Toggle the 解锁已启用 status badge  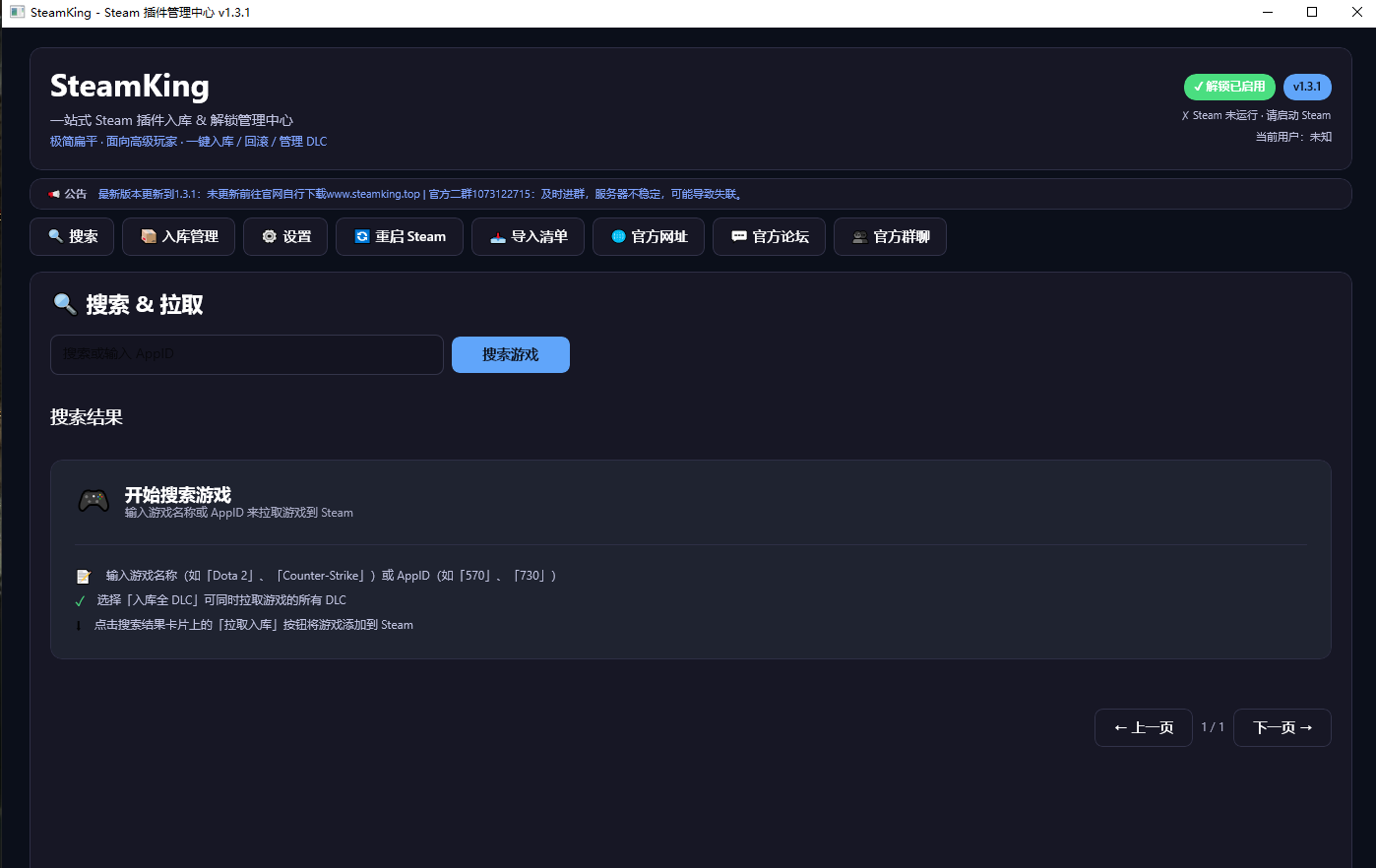pyautogui.click(x=1229, y=87)
